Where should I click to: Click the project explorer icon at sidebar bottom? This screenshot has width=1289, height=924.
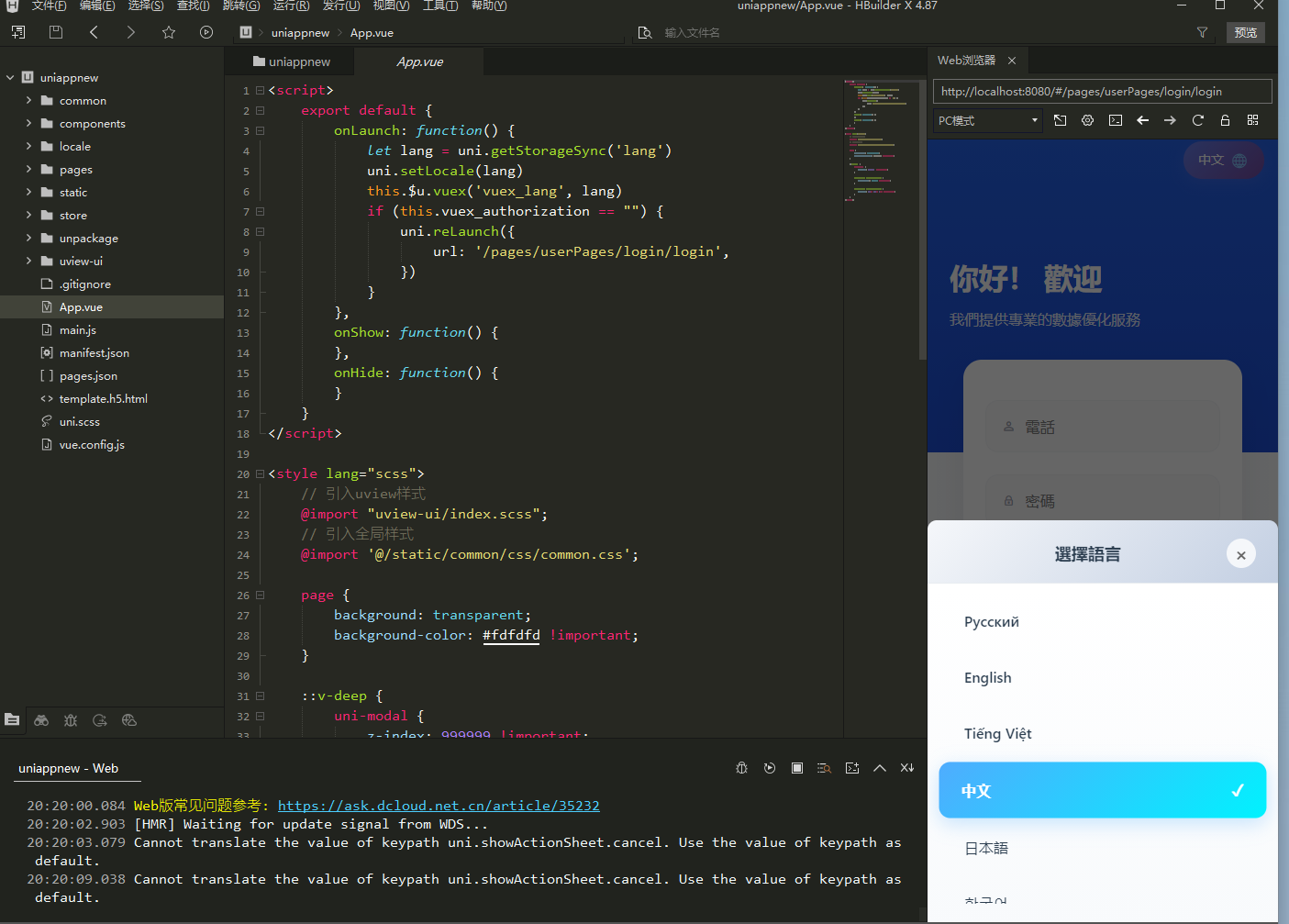tap(12, 720)
